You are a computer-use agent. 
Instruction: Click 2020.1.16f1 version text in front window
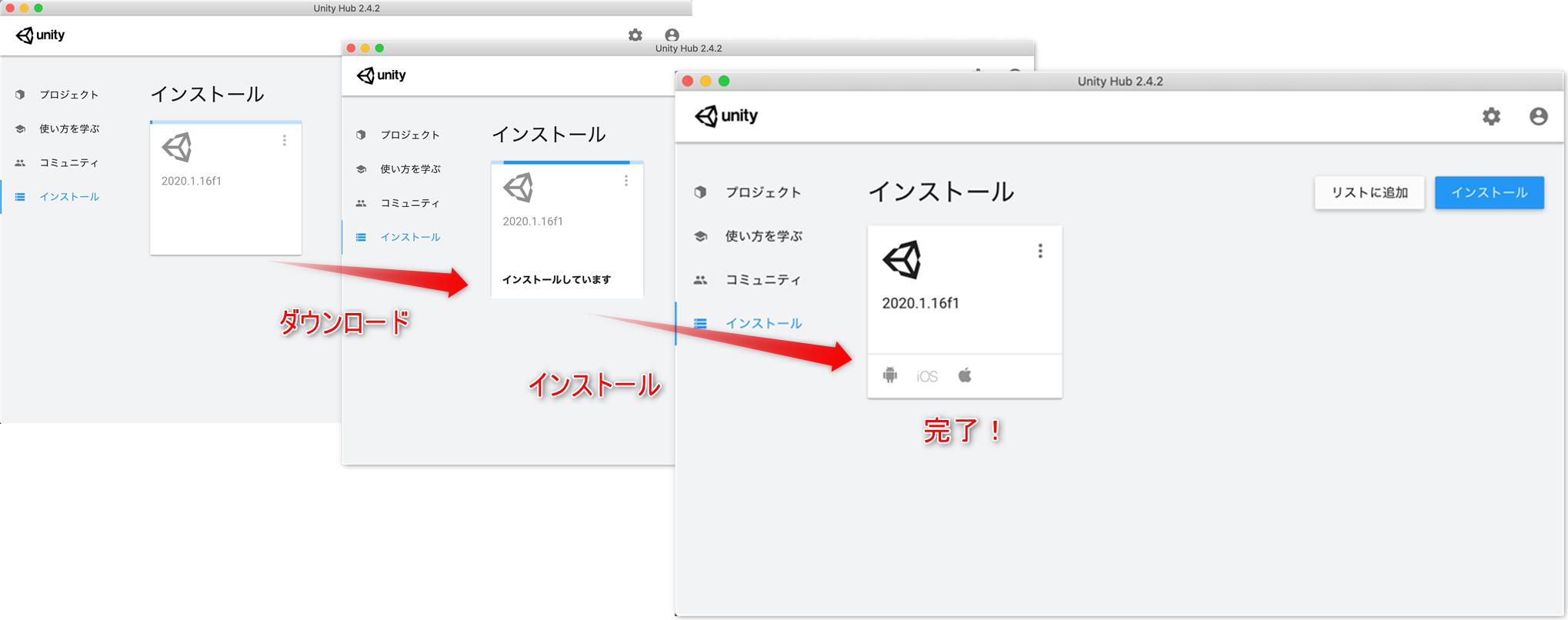coord(920,303)
